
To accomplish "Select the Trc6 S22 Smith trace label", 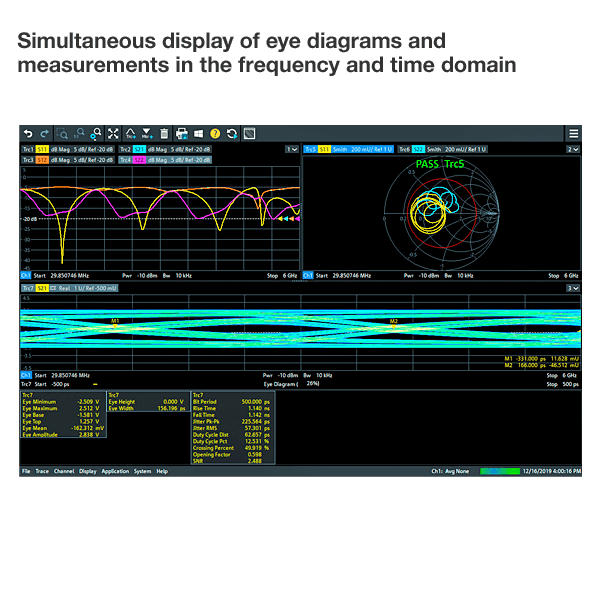I will 442,149.
